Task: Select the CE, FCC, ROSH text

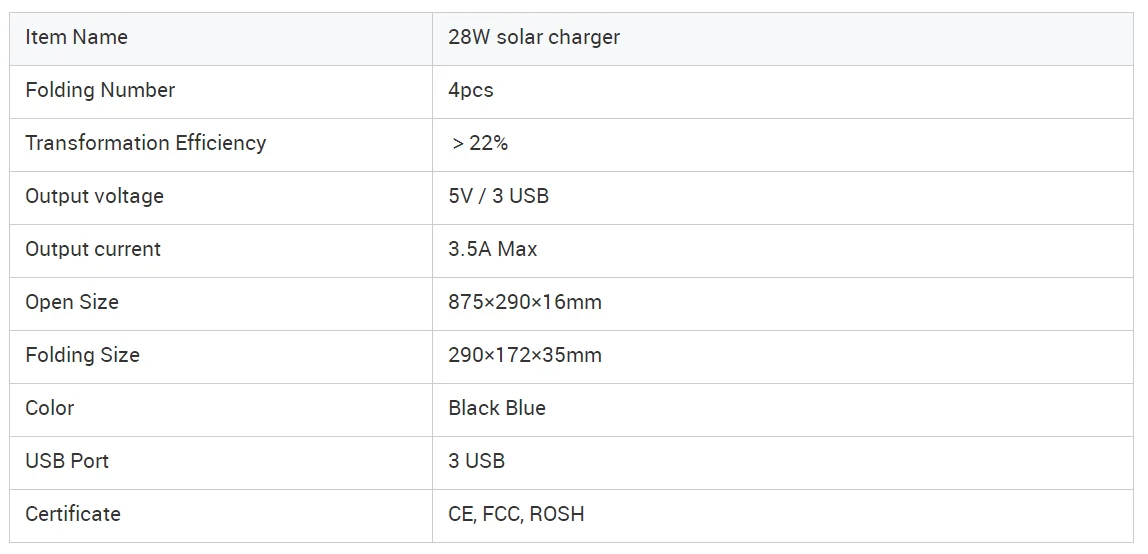Action: coord(516,515)
